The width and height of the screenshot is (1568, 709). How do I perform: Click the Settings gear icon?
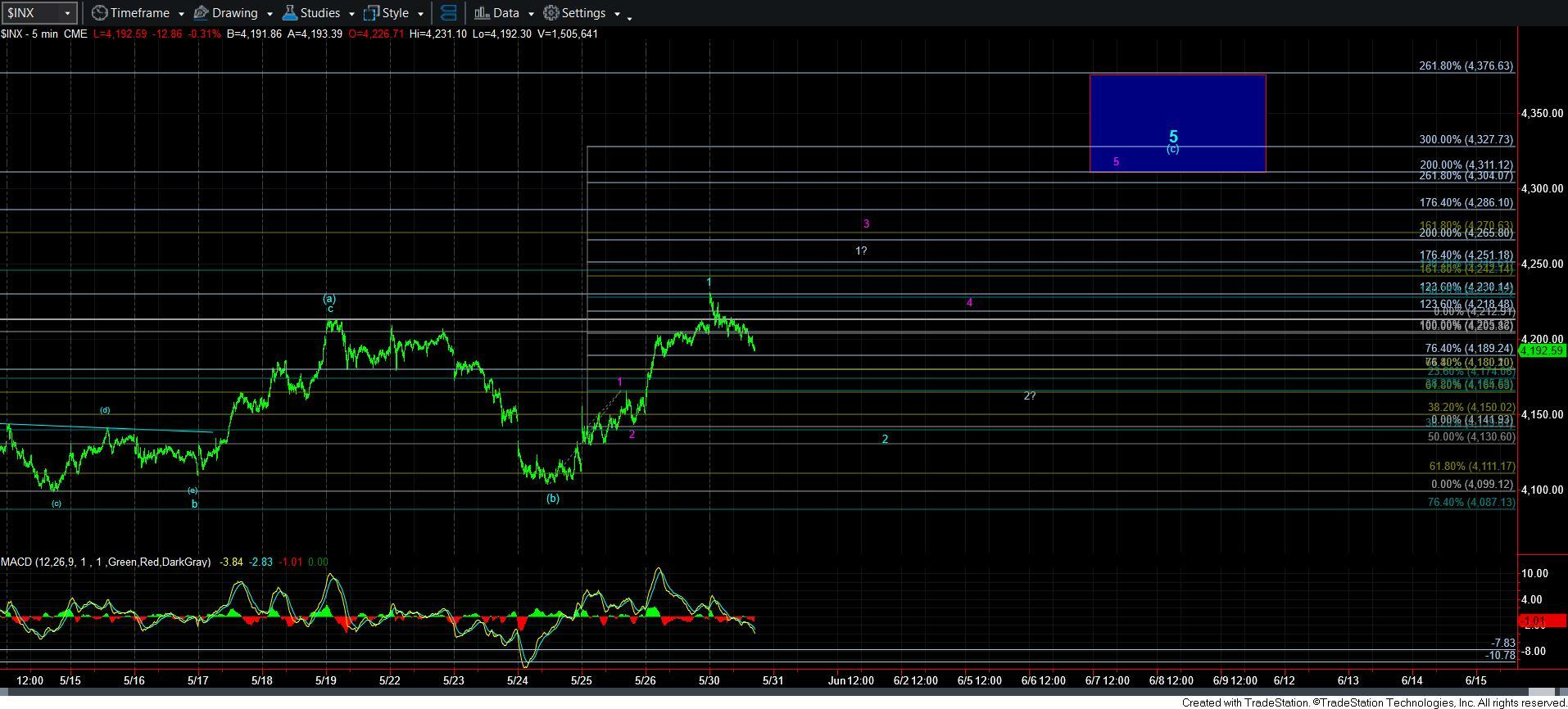pyautogui.click(x=551, y=13)
